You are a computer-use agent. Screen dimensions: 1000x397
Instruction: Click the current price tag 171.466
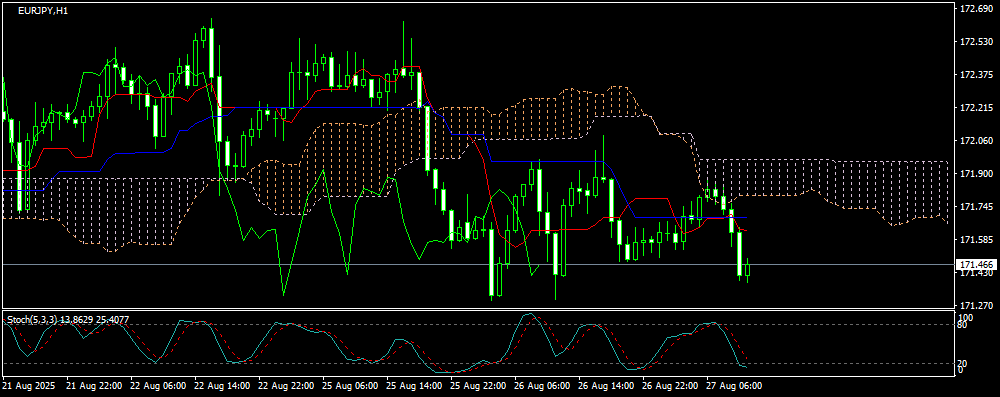977,264
